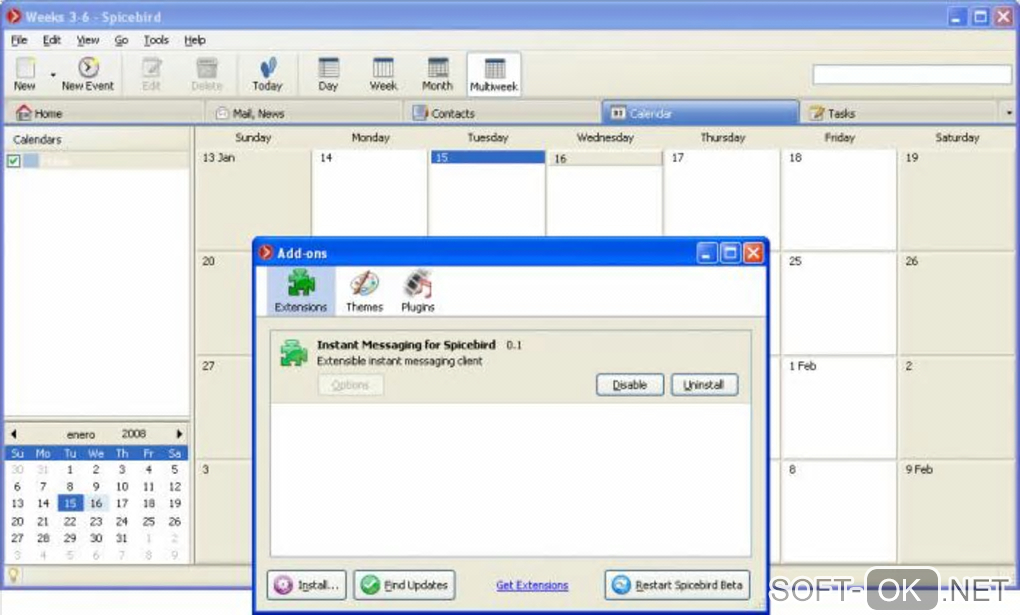Click the month name enero
Screen dimensions: 1020x615
(81, 434)
